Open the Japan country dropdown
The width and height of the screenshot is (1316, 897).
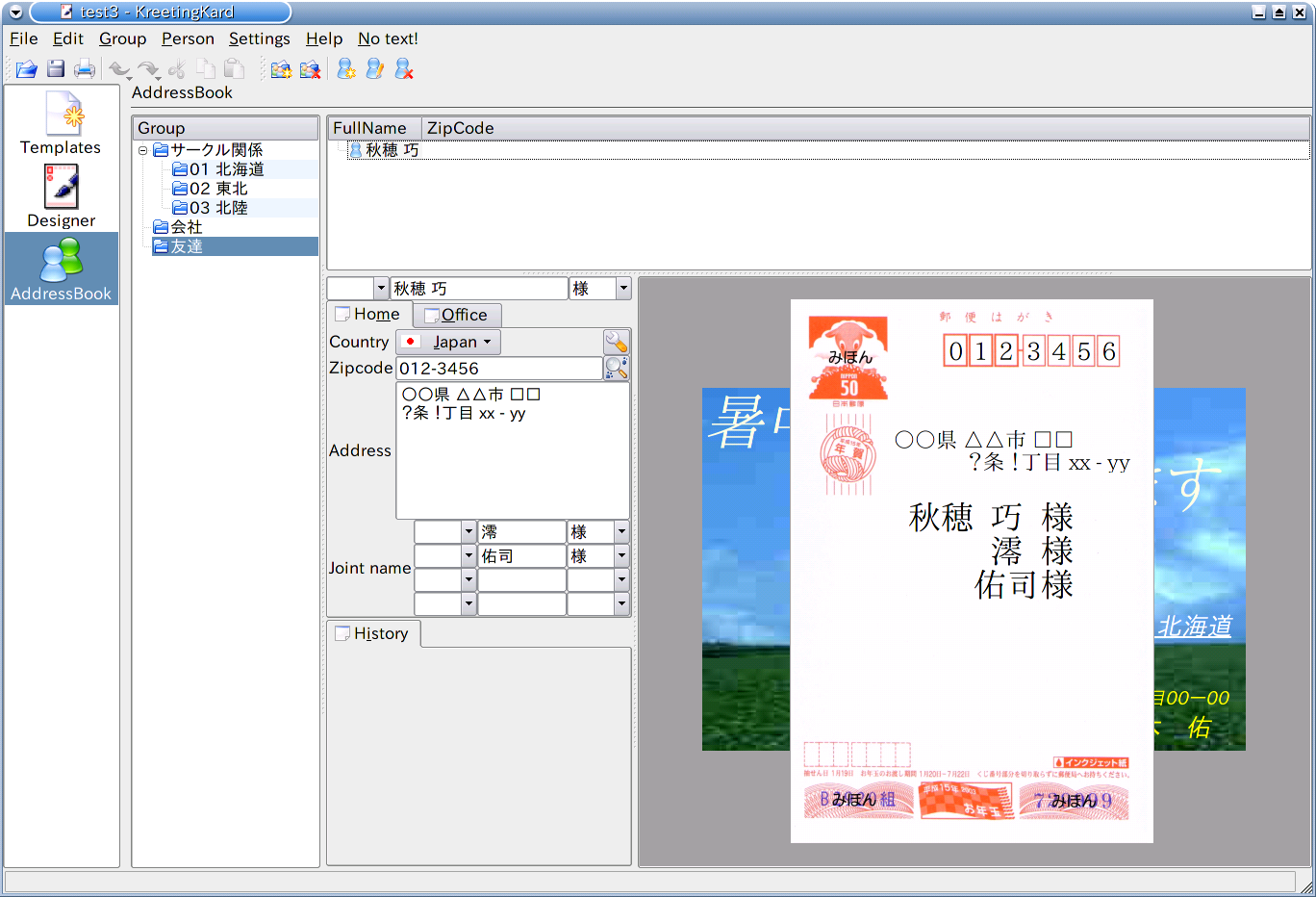448,342
